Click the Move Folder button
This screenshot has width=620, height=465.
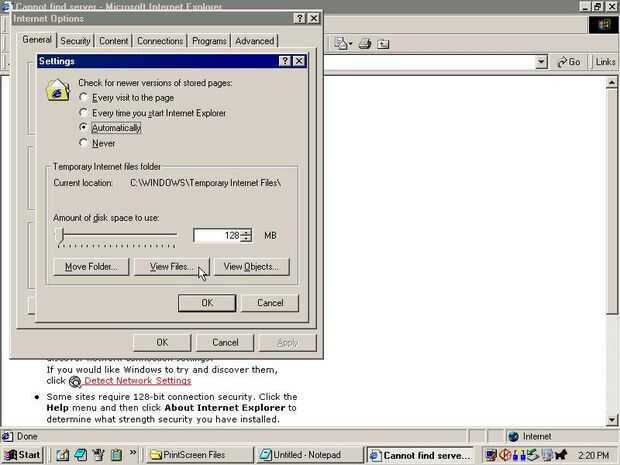coord(91,267)
